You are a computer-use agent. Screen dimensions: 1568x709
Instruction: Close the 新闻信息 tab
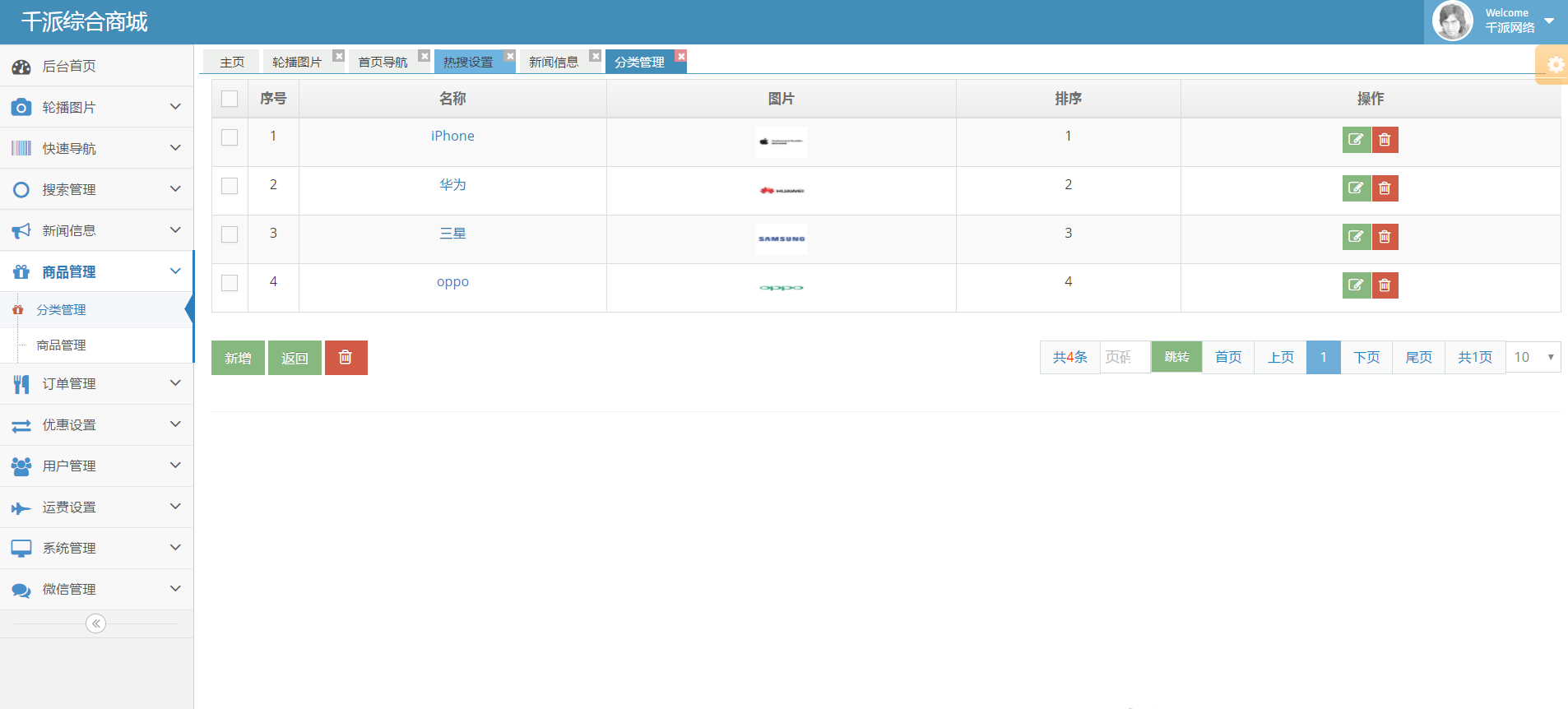pos(596,56)
